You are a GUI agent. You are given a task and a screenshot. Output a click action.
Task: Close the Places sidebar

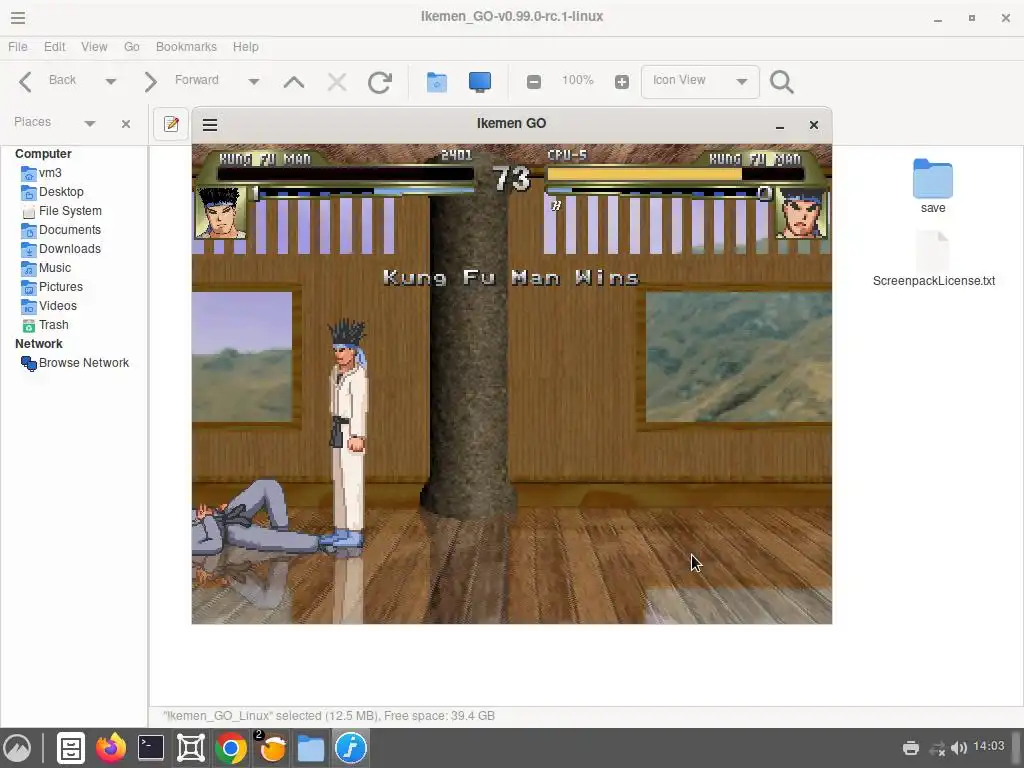[126, 124]
